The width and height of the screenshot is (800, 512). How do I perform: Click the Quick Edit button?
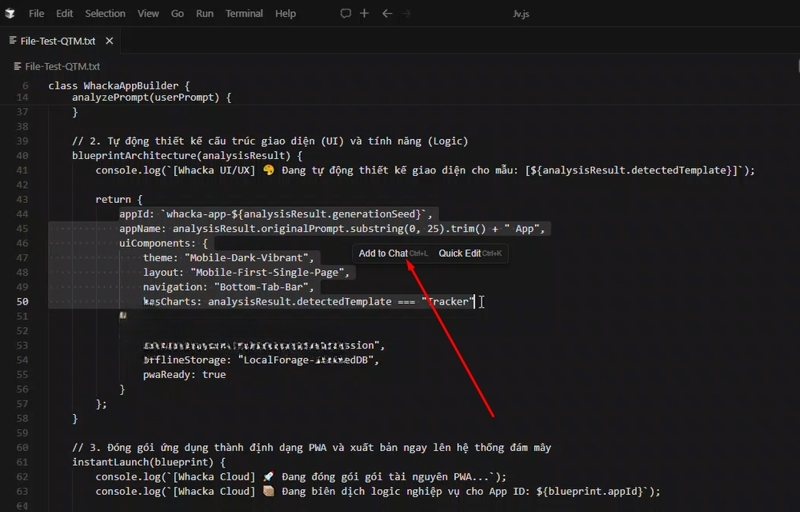coord(470,253)
